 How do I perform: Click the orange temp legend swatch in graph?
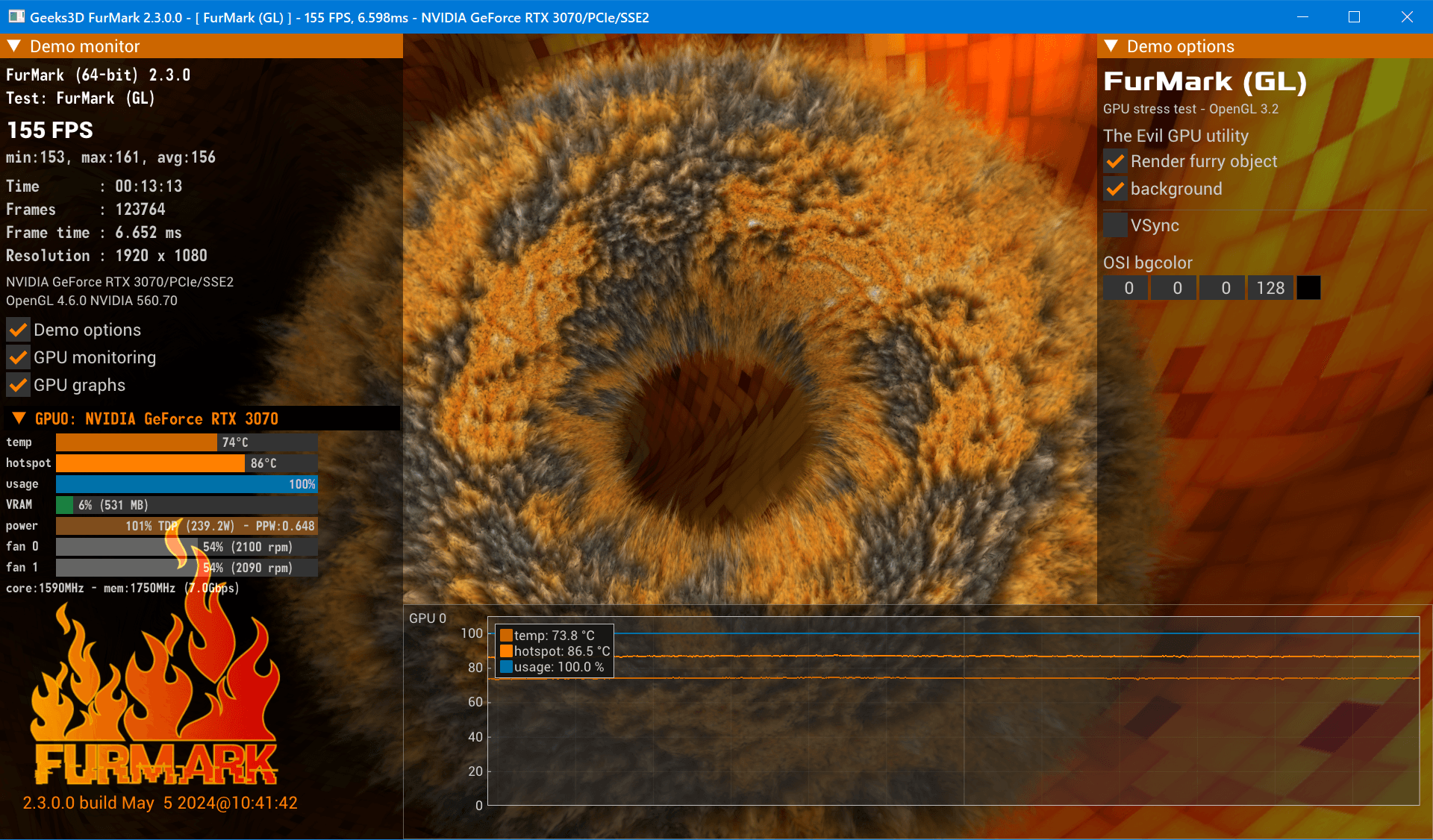click(506, 636)
